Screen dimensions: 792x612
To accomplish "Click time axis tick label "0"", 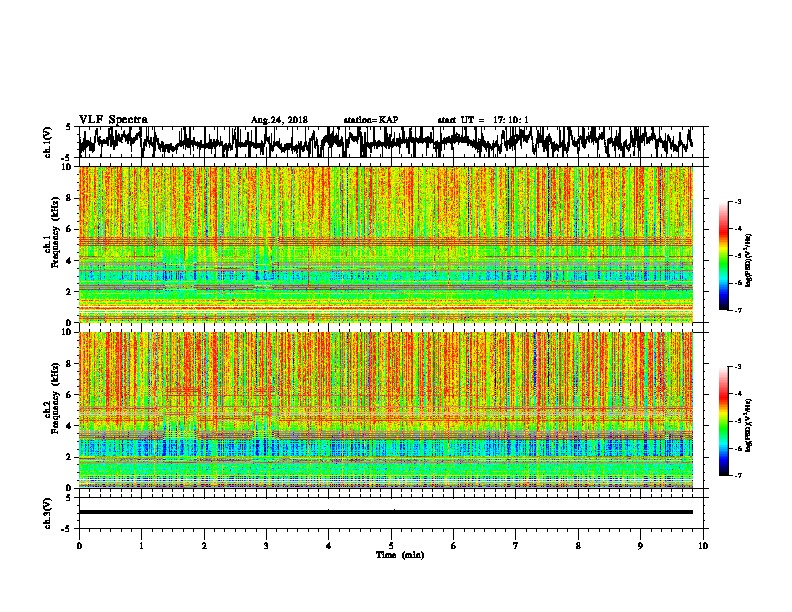I will [x=79, y=546].
